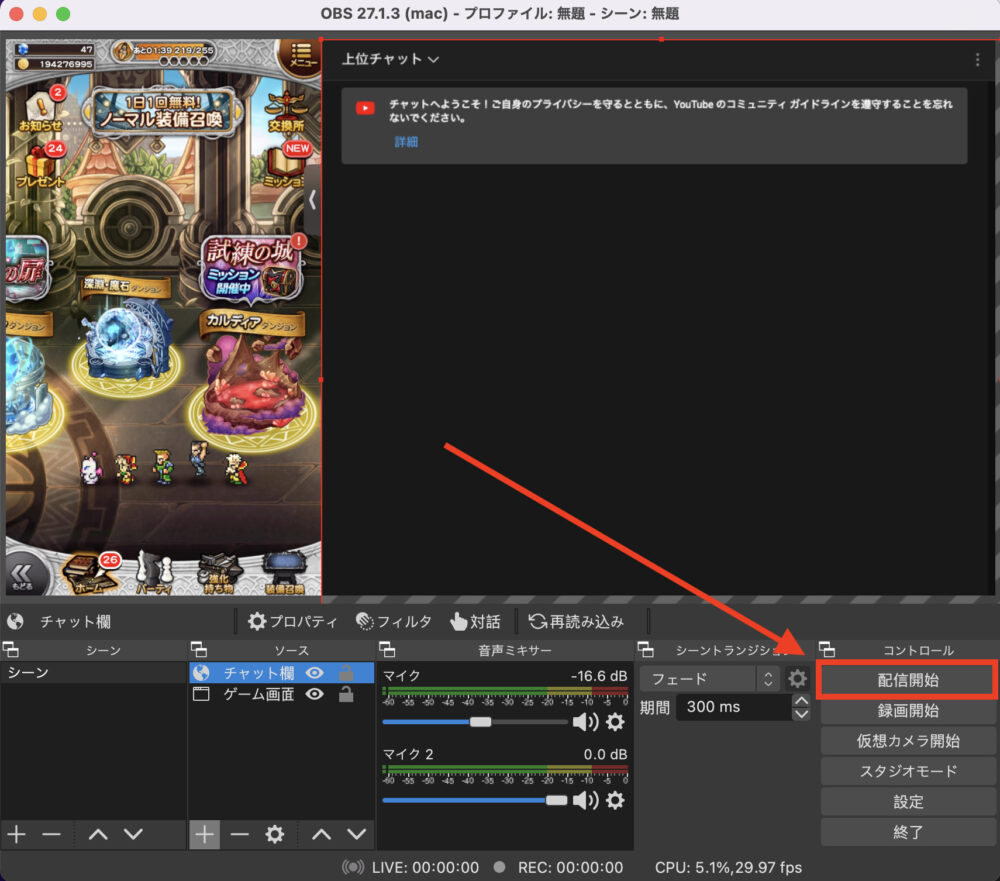Collapse the game side panel arrow in preview
Viewport: 1000px width, 881px height.
point(312,200)
